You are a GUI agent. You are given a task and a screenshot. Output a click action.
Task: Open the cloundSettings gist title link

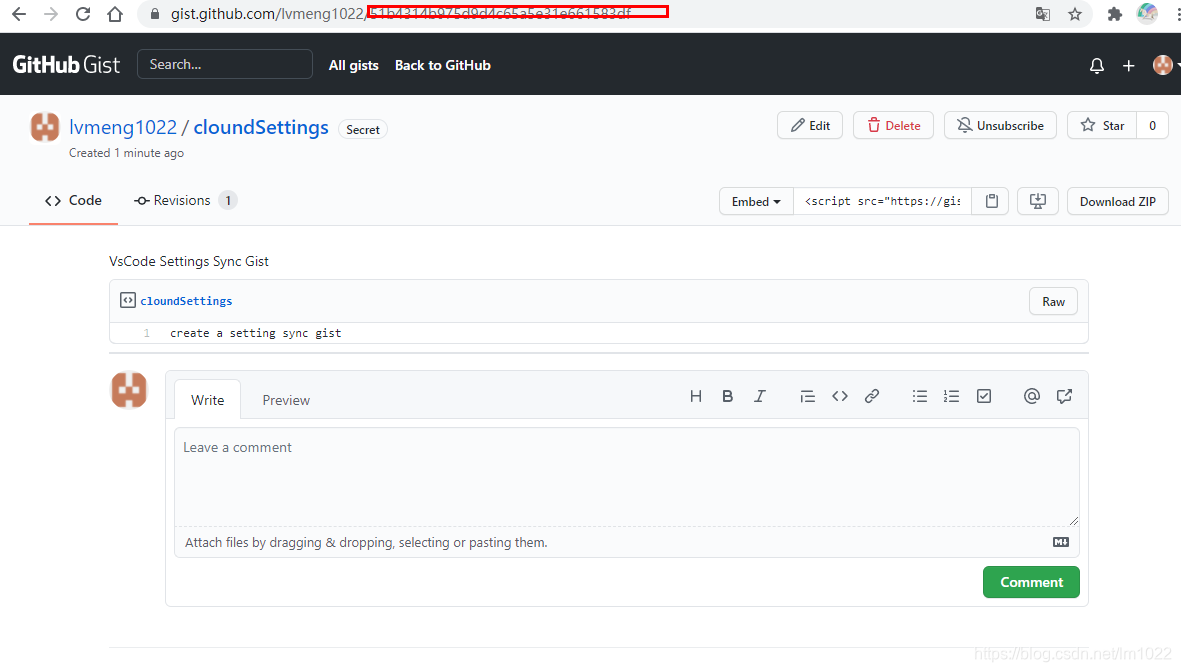[x=261, y=127]
